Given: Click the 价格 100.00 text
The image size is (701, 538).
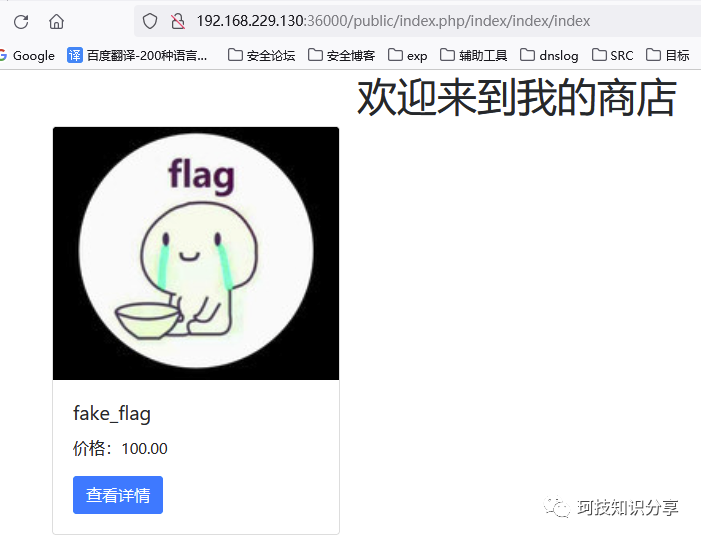Looking at the screenshot, I should tap(120, 448).
